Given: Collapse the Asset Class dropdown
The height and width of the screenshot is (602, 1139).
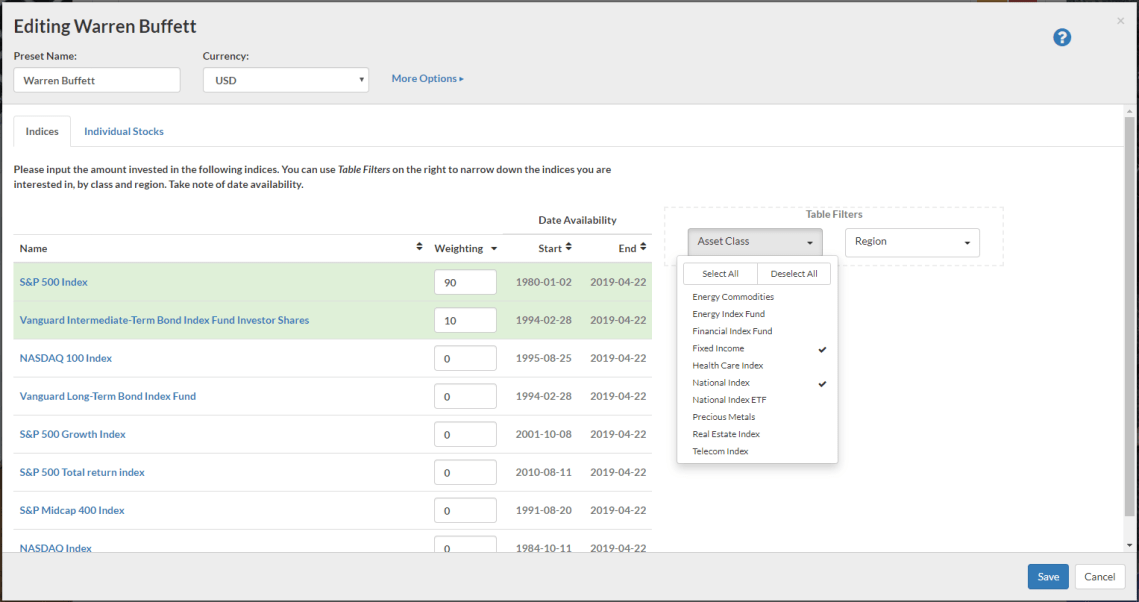Looking at the screenshot, I should (x=754, y=242).
